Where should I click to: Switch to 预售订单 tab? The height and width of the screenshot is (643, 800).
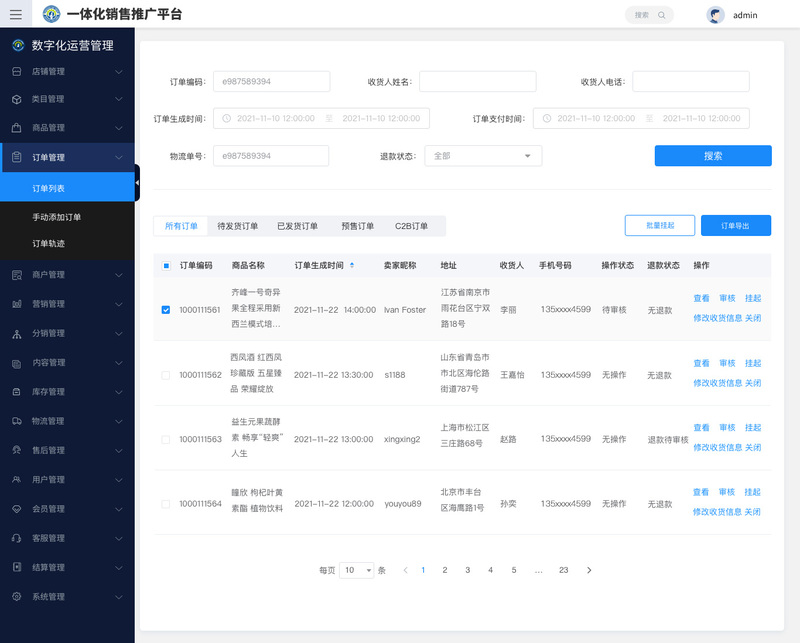coord(358,226)
